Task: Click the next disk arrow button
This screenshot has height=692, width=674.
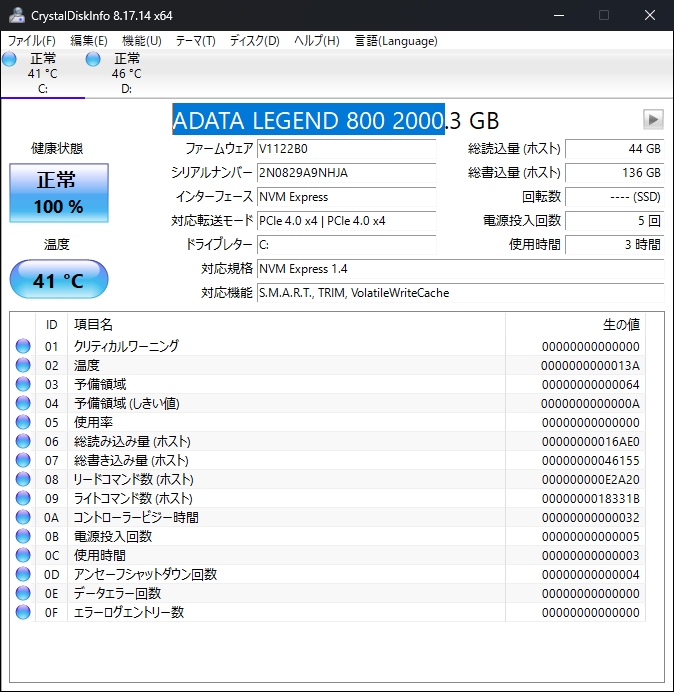Action: tap(653, 119)
